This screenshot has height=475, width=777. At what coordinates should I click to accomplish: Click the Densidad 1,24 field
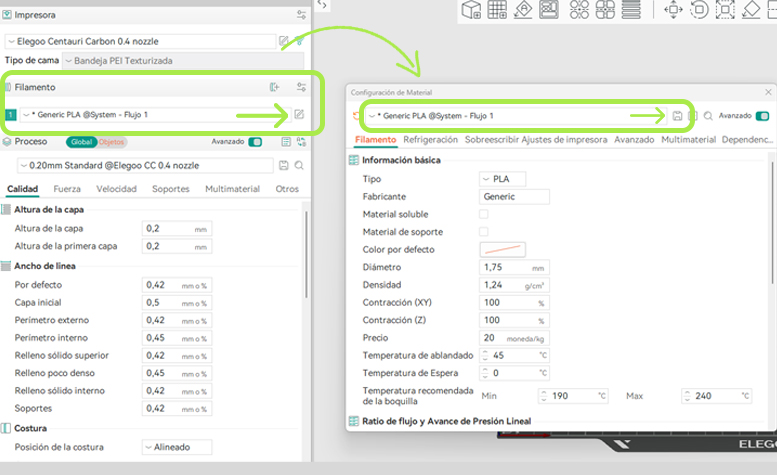[x=514, y=285]
